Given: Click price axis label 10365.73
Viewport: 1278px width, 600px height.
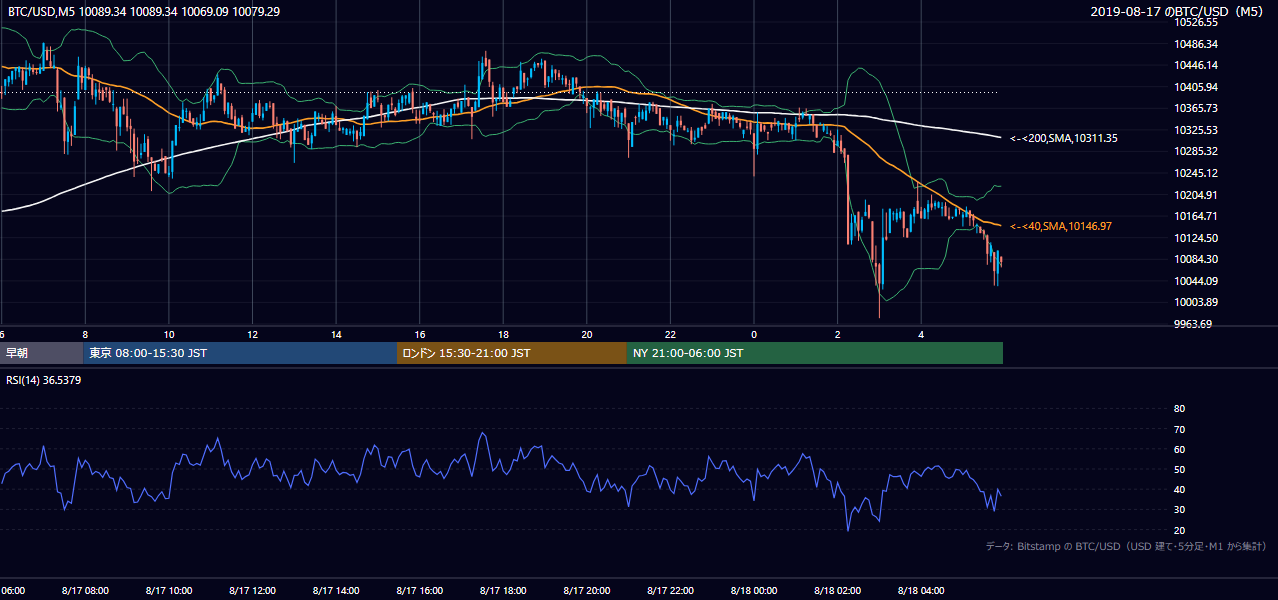Looking at the screenshot, I should [1197, 108].
